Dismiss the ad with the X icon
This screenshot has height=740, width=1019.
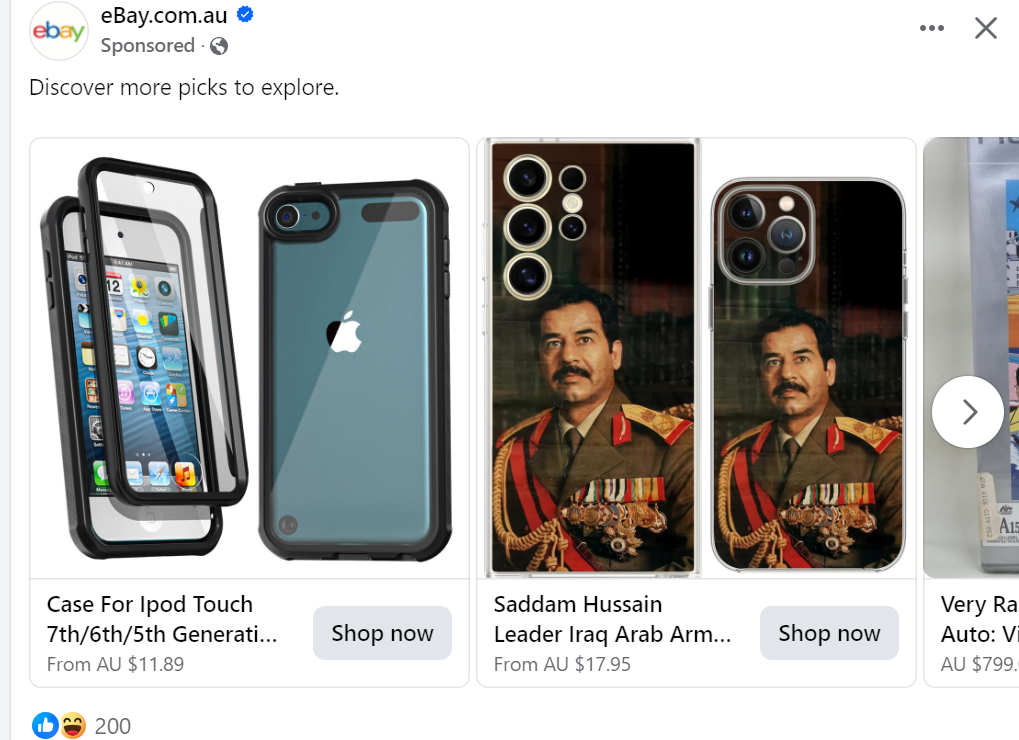(986, 28)
